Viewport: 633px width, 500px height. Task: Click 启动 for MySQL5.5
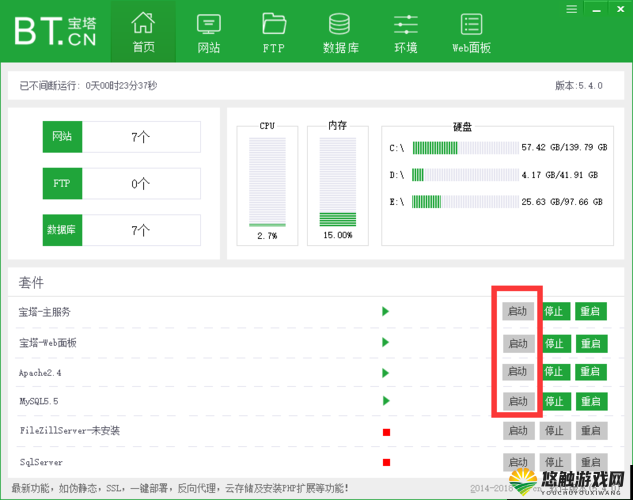[x=519, y=401]
